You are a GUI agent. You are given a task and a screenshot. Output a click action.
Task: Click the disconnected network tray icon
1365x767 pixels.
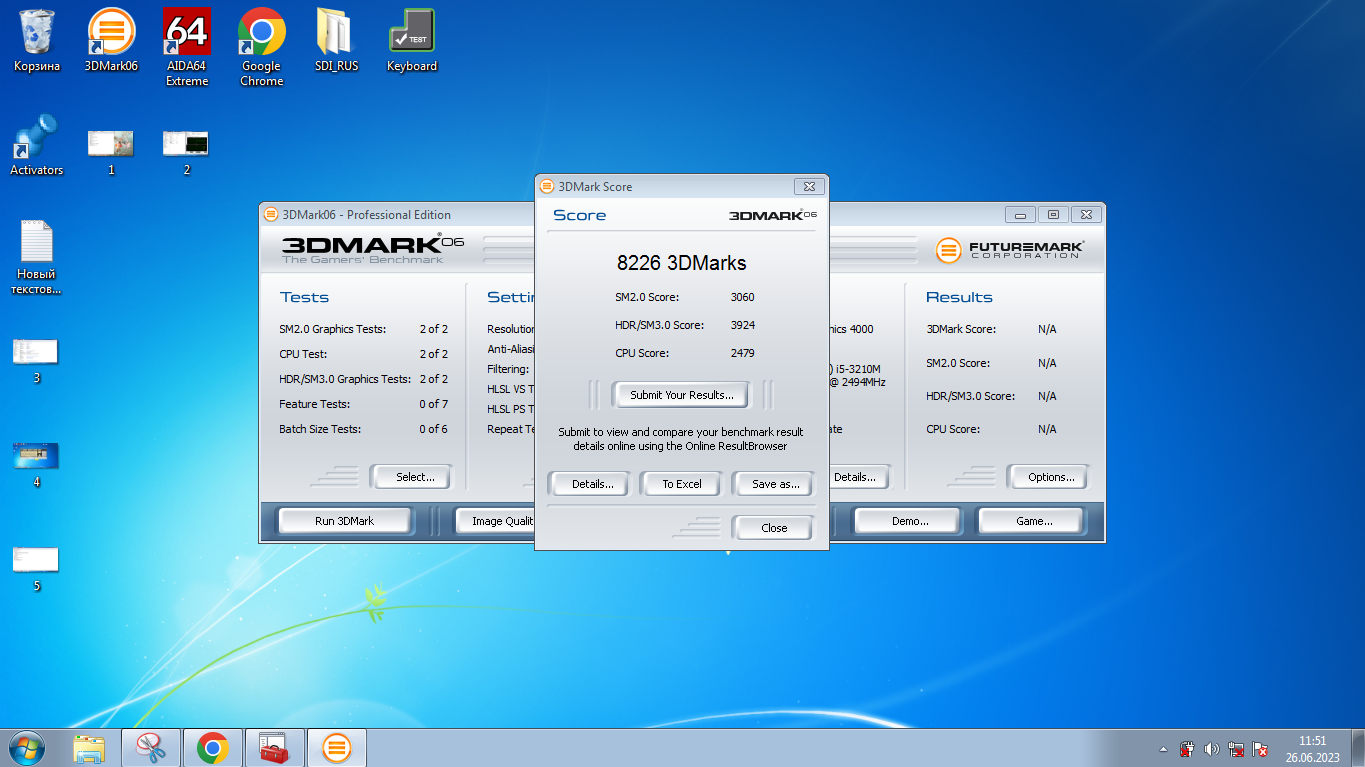pos(1237,749)
